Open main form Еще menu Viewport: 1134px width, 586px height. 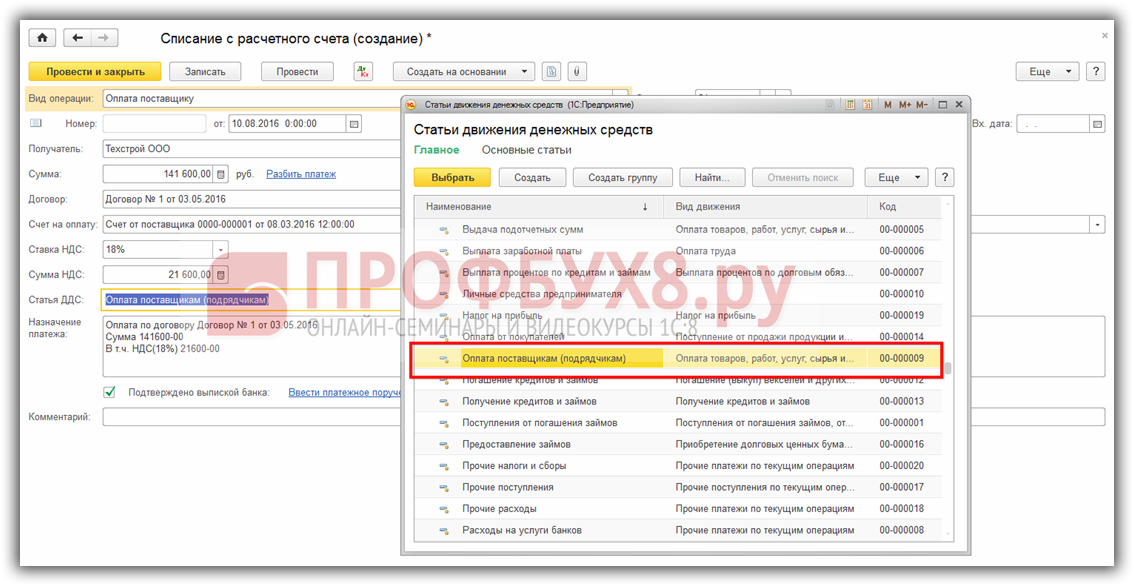coord(1048,72)
